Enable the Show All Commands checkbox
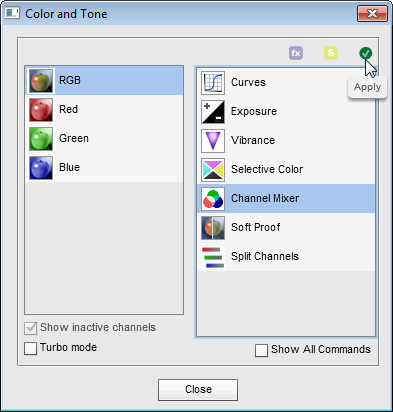Viewport: 393px width, 412px height. [x=261, y=350]
